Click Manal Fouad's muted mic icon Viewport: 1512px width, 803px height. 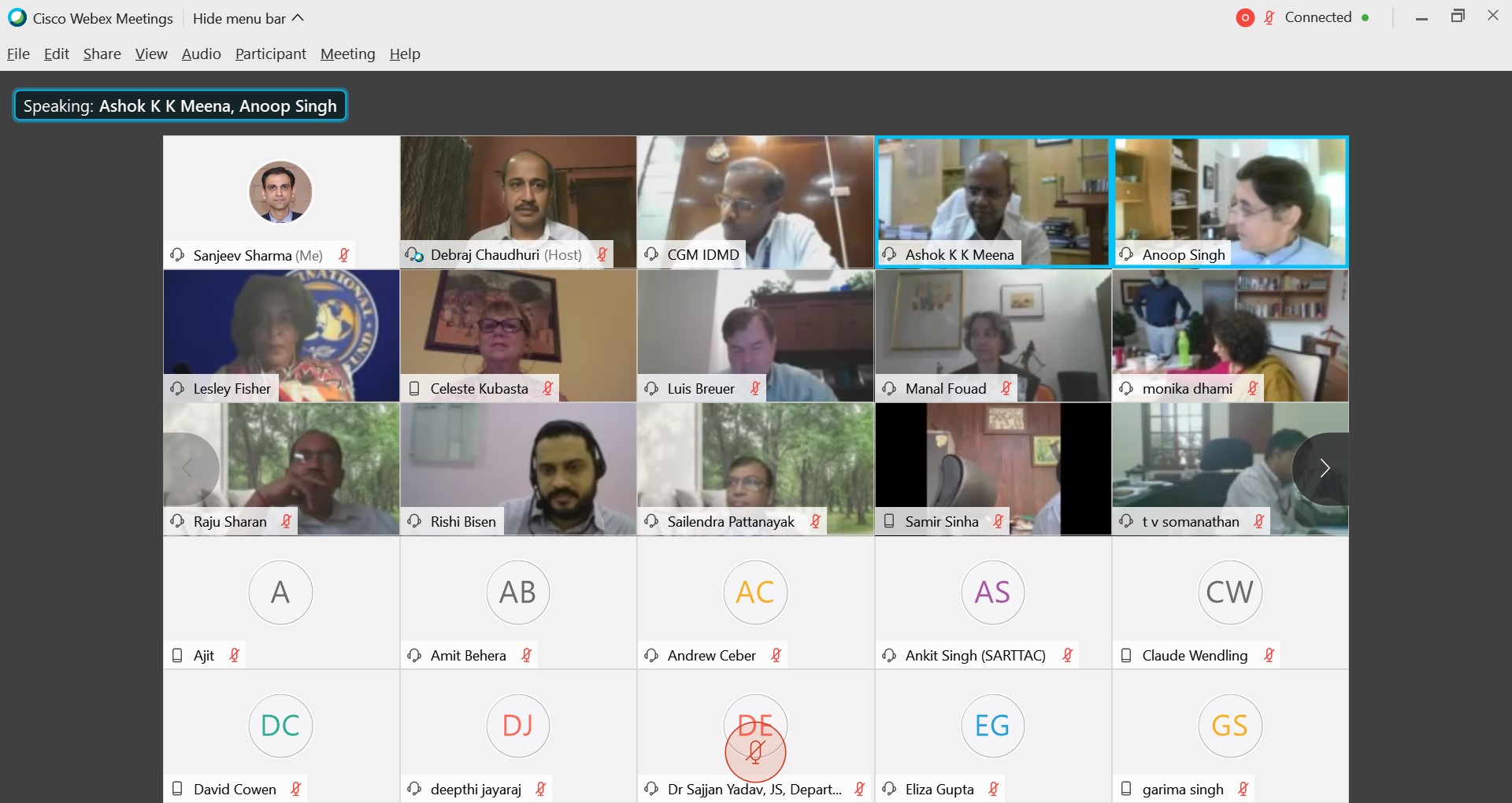[x=1006, y=388]
